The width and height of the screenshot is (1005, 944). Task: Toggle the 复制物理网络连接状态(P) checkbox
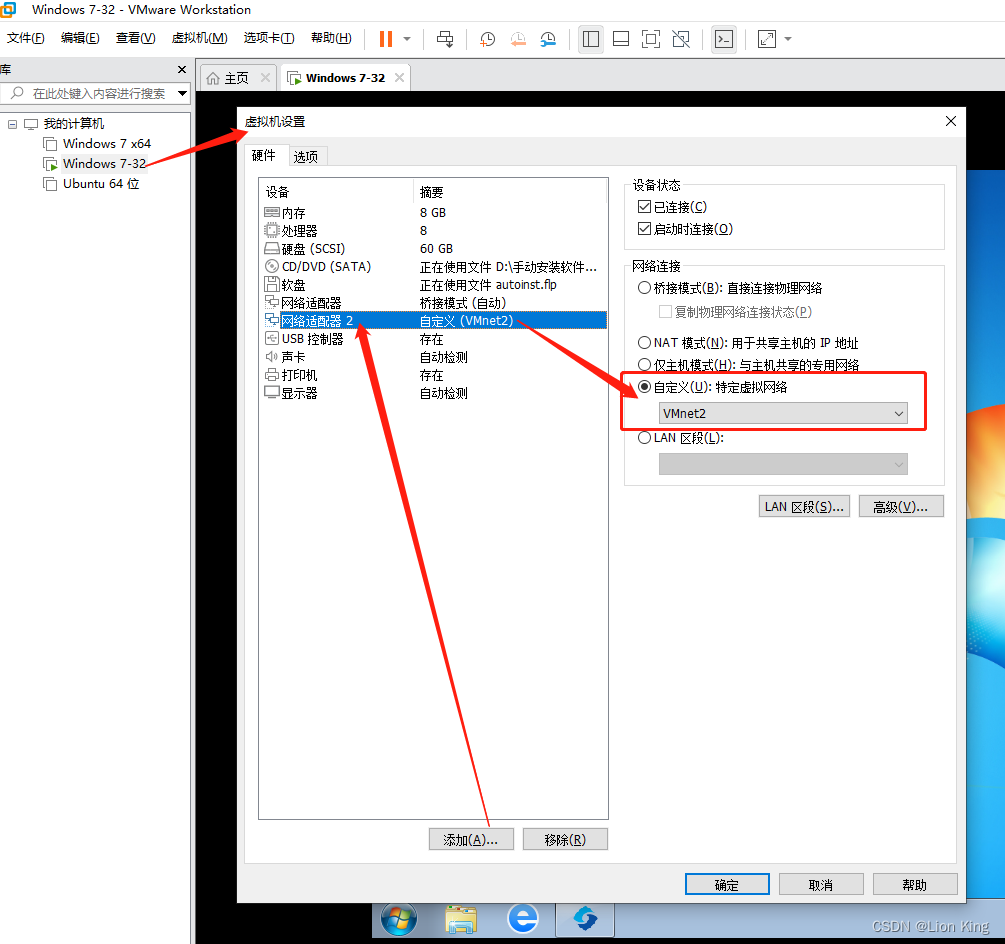click(665, 311)
